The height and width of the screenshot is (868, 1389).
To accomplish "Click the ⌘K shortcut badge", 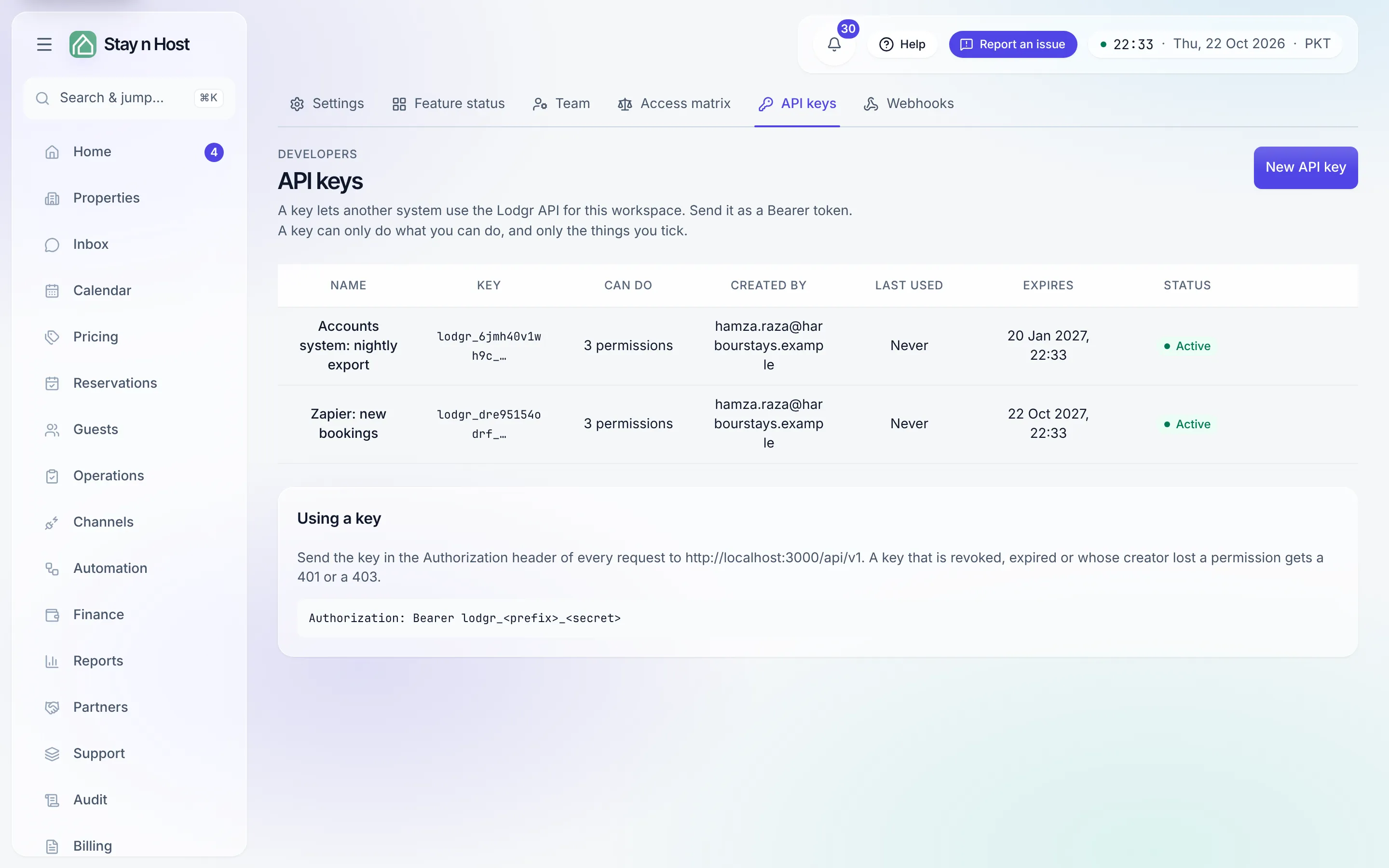I will coord(208,98).
